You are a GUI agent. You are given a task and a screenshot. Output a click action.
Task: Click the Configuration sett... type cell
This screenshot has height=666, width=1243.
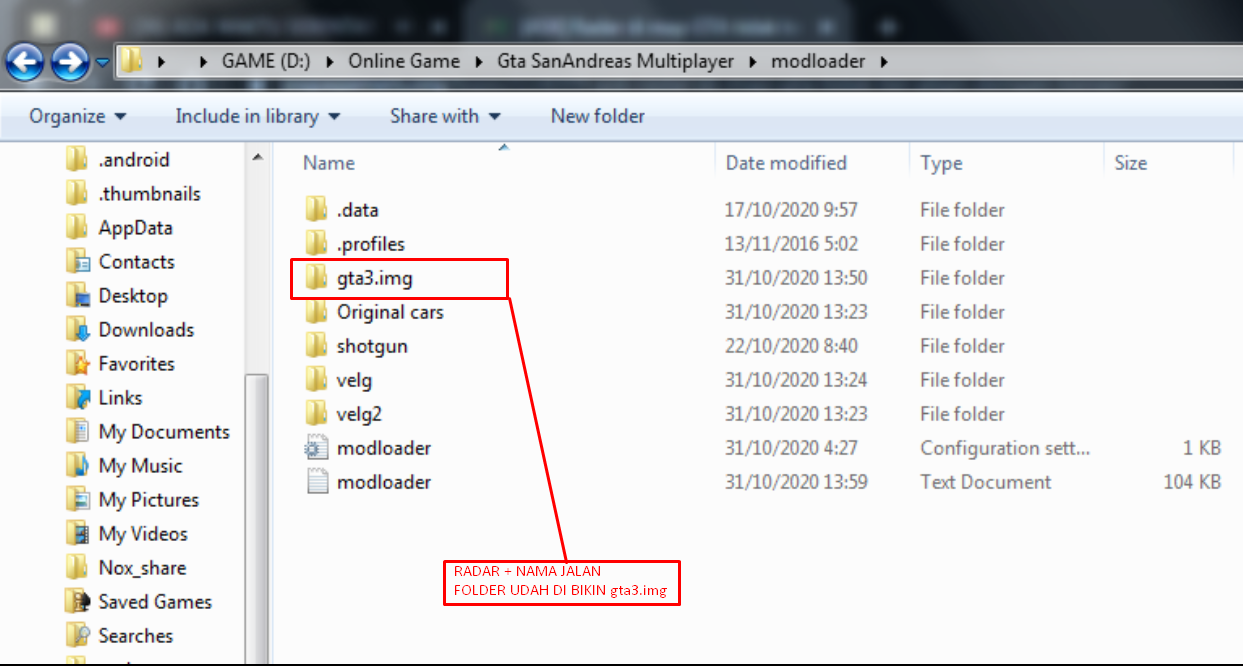(1005, 448)
